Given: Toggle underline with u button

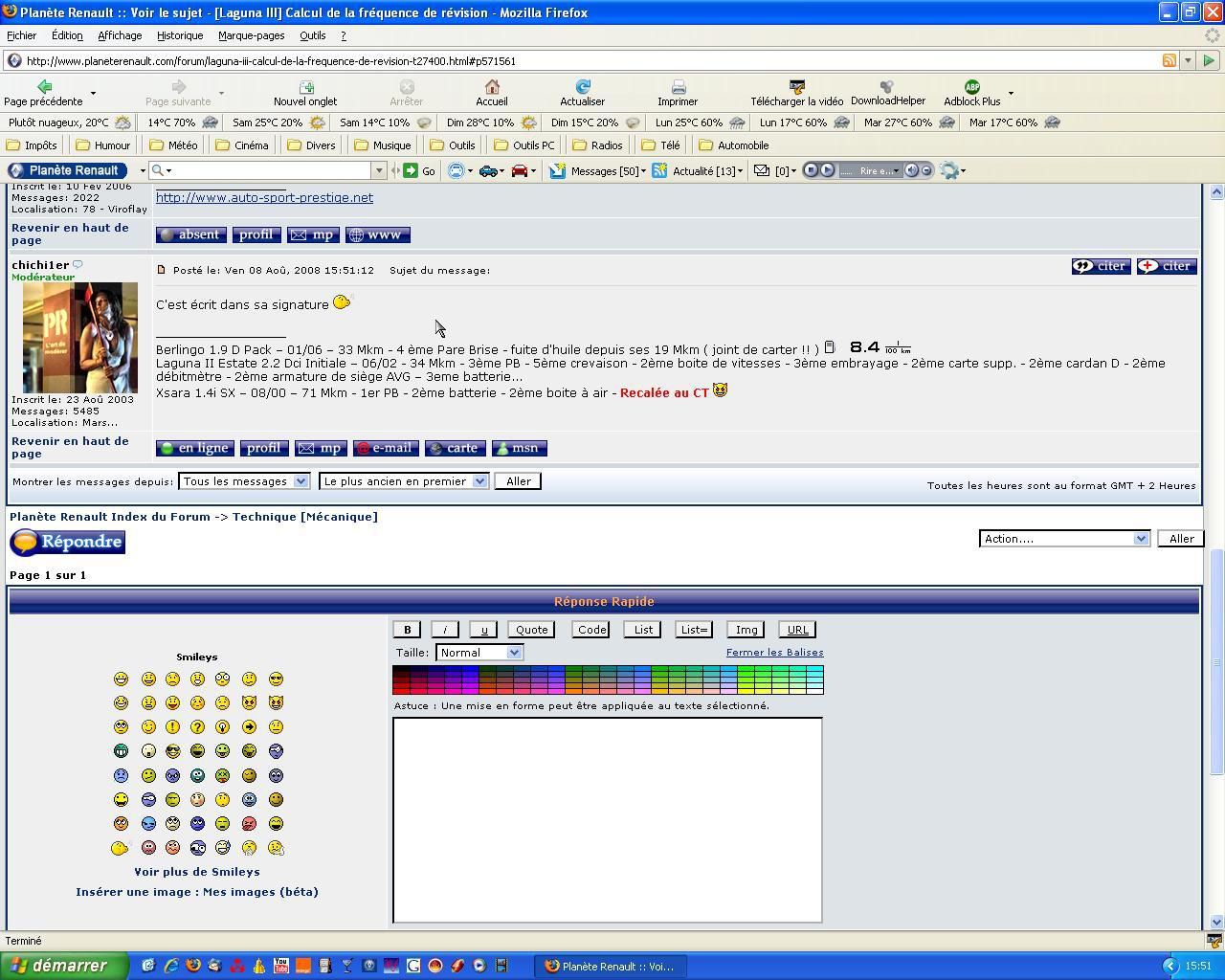Looking at the screenshot, I should pos(483,630).
